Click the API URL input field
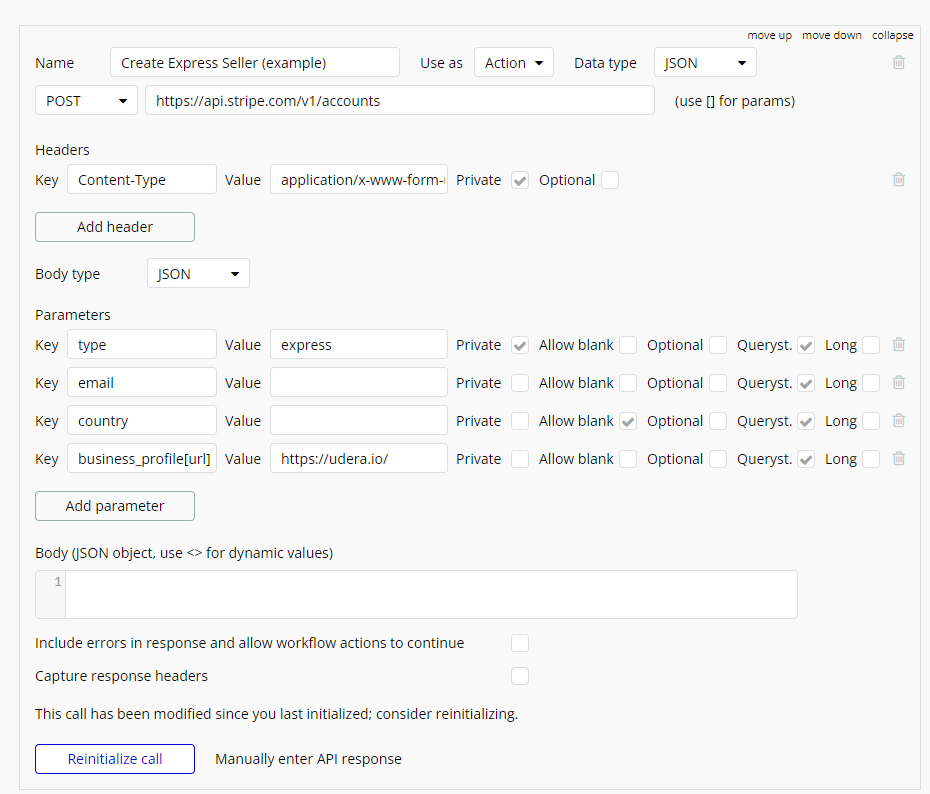 tap(399, 101)
